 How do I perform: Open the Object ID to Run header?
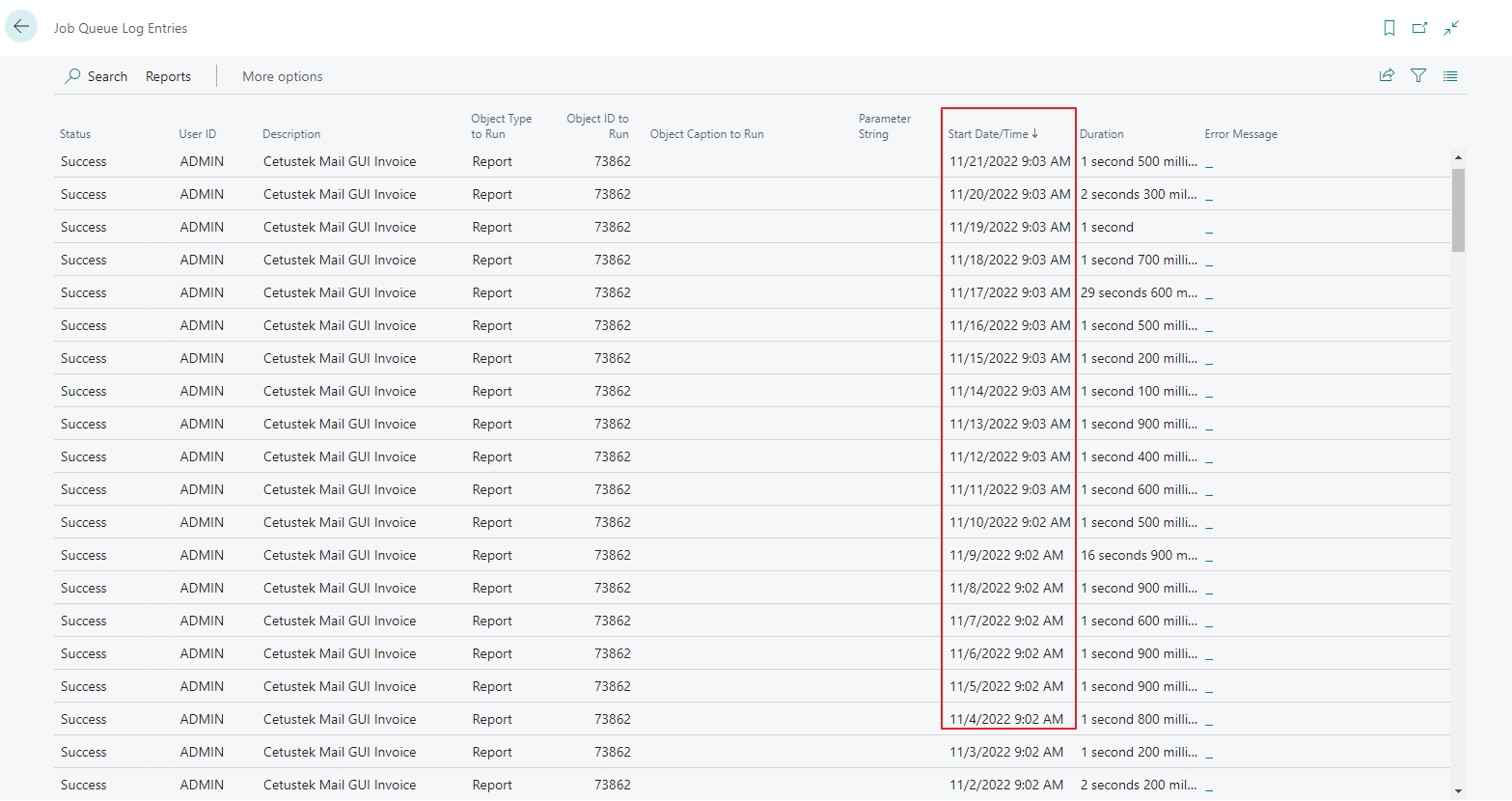pos(598,126)
